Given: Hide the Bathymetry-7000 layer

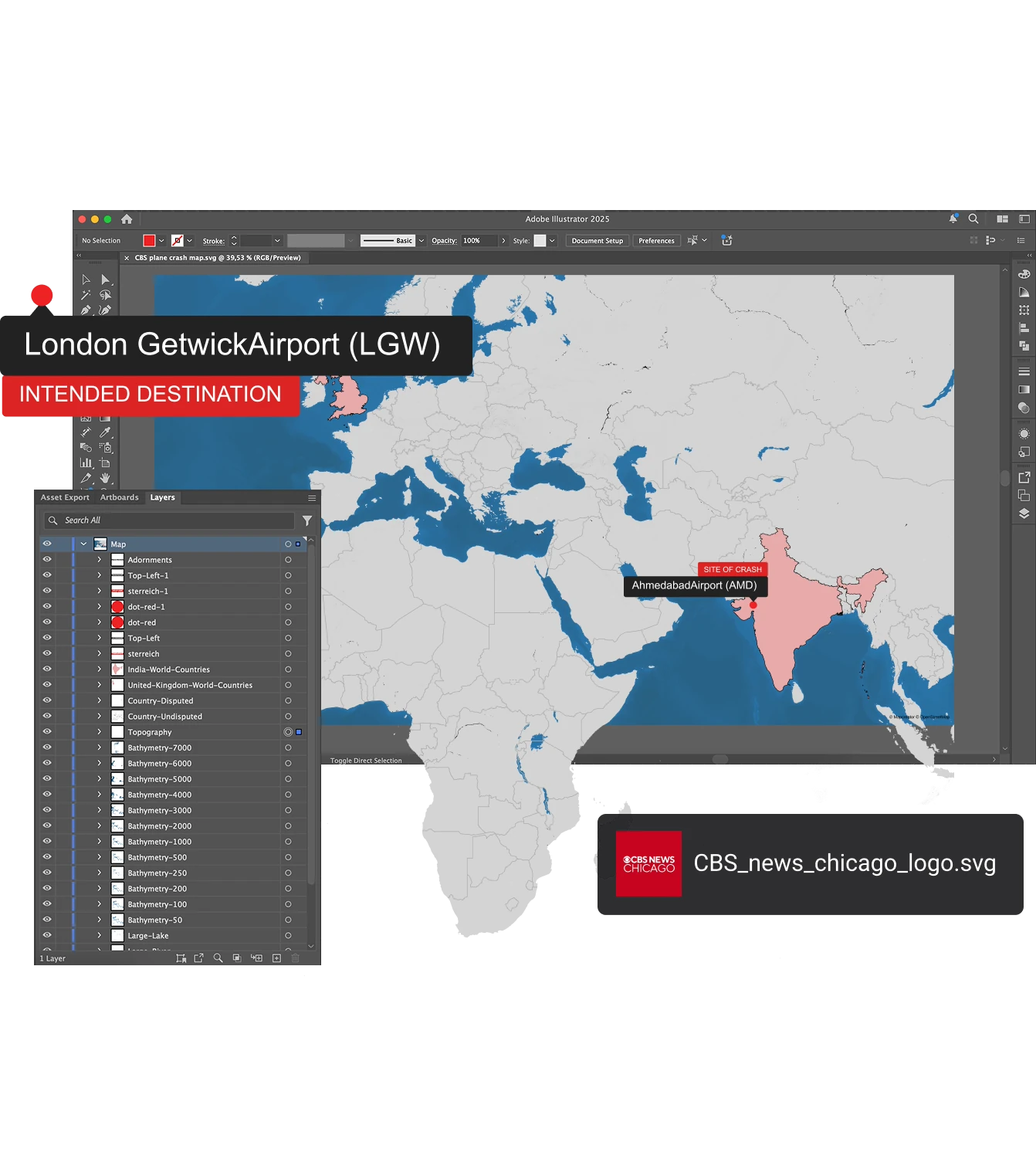Looking at the screenshot, I should pyautogui.click(x=47, y=747).
